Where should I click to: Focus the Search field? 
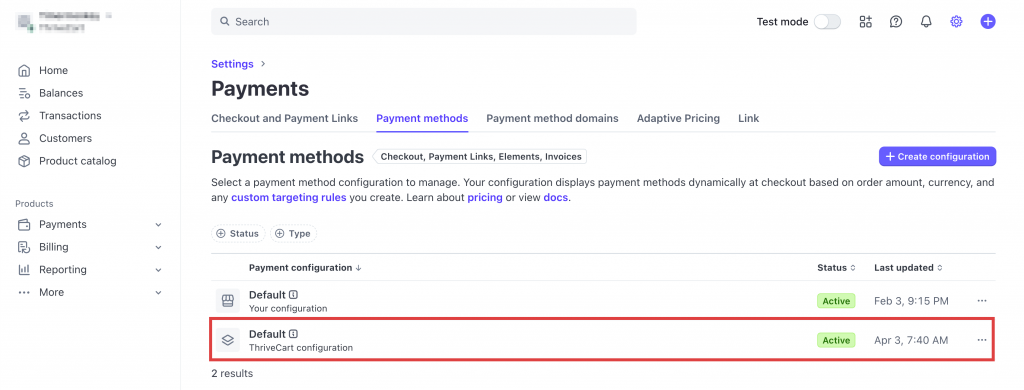(423, 22)
